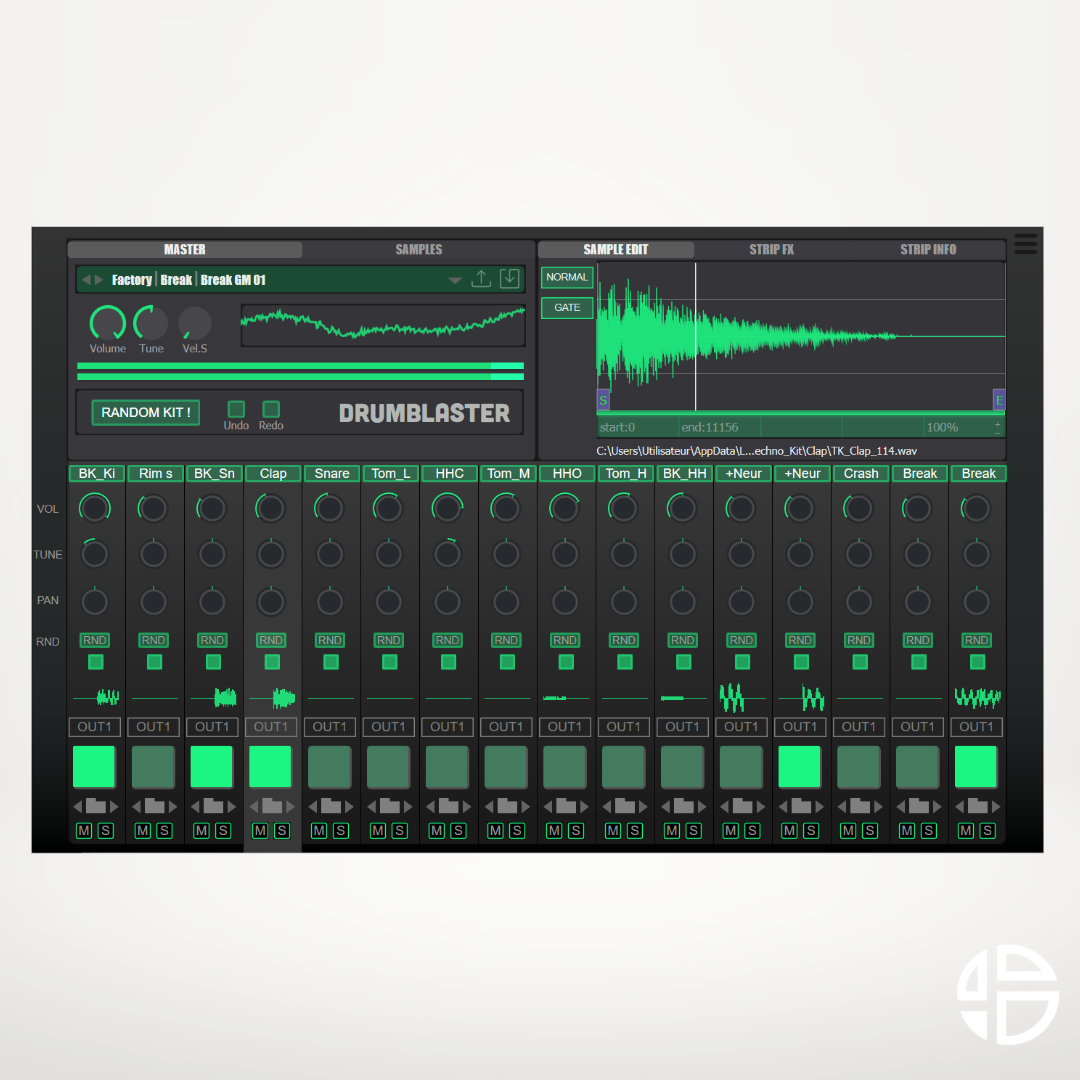Click the Undo icon in the Master section
The image size is (1080, 1080).
pos(236,408)
